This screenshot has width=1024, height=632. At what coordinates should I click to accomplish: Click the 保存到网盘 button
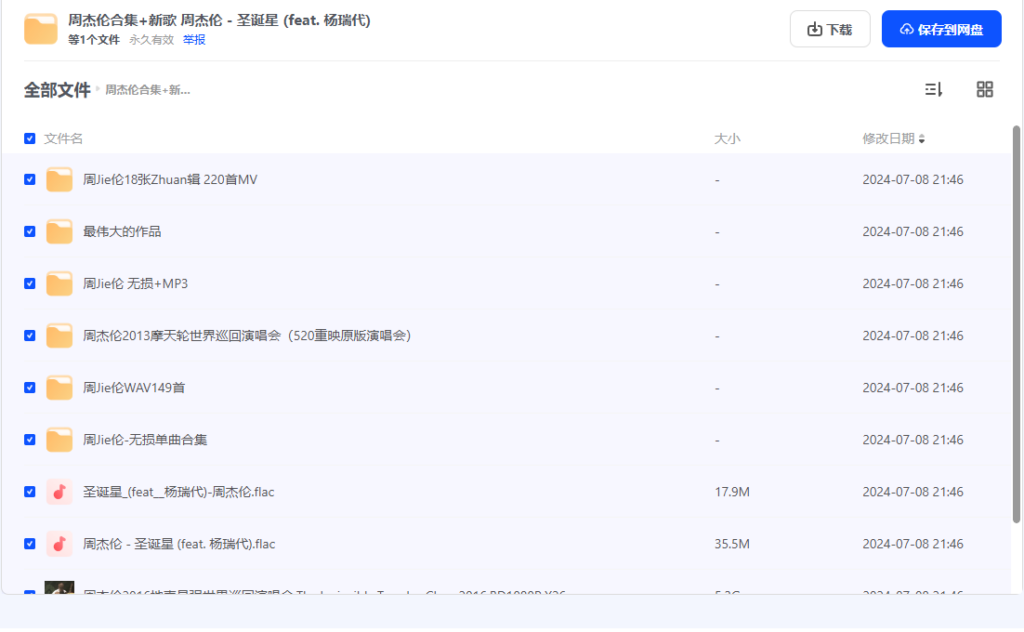[x=941, y=29]
